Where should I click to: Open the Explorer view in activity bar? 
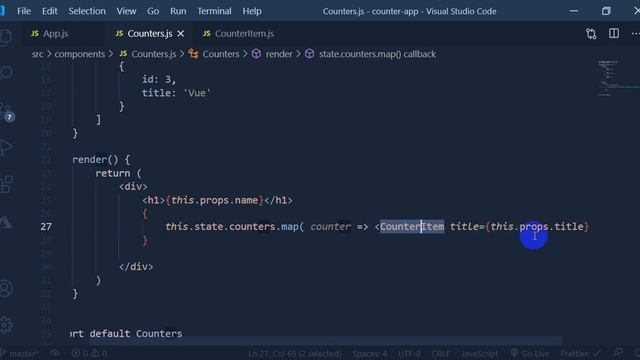point(6,37)
